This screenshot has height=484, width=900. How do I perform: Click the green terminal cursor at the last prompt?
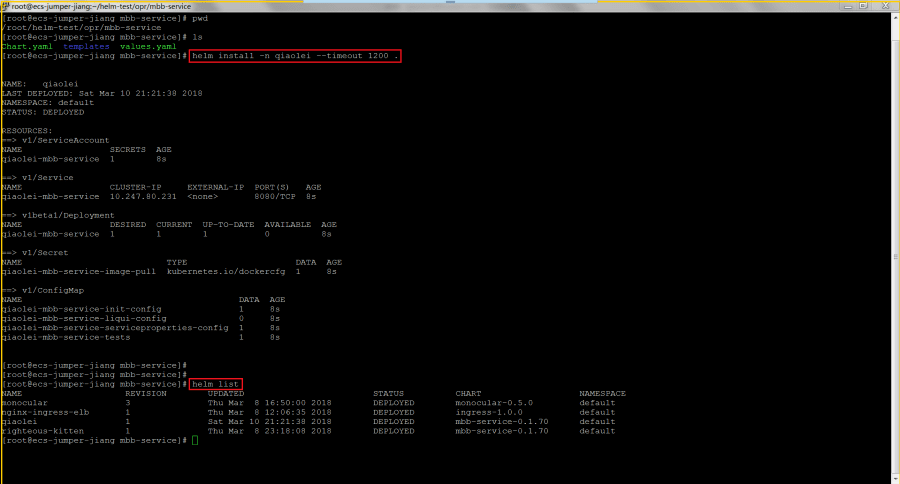[x=195, y=440]
